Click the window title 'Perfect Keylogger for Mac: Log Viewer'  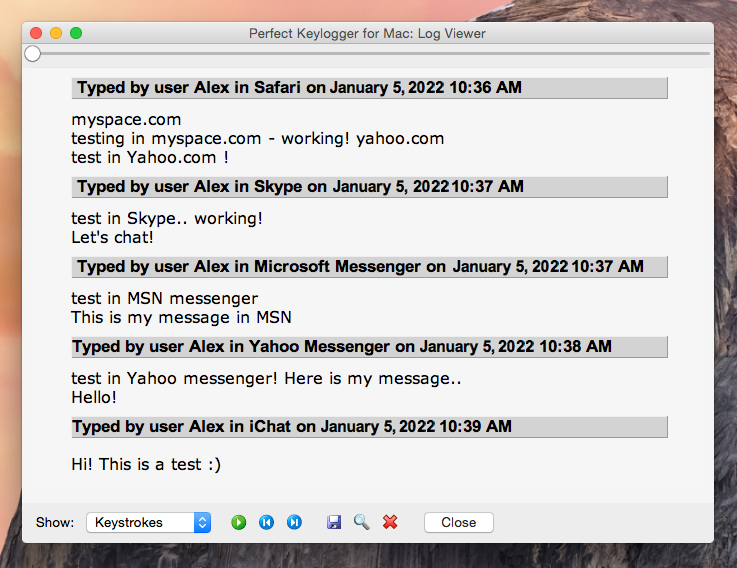pyautogui.click(x=367, y=33)
